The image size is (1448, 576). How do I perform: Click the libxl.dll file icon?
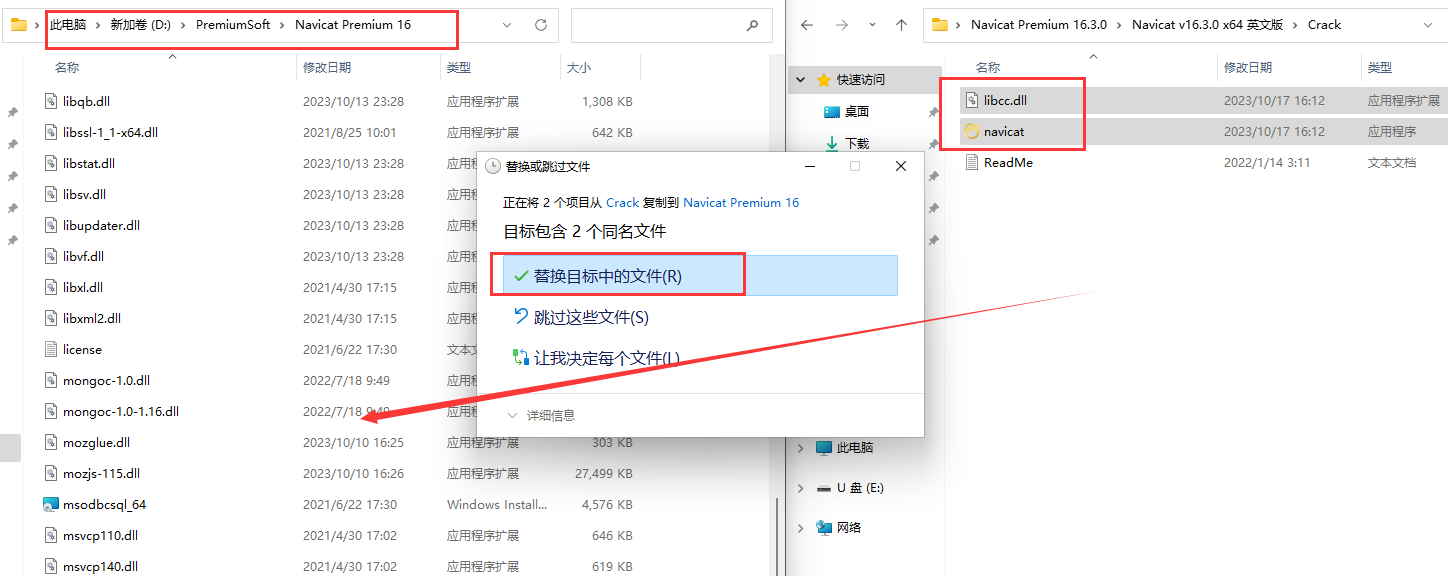coord(51,287)
